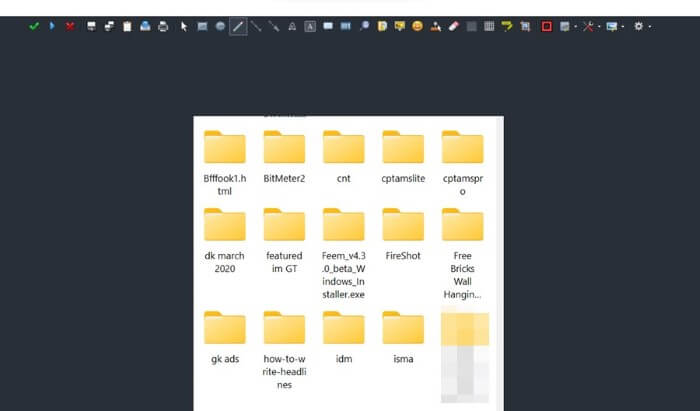Select the idm folder
Viewport: 700px width, 411px height.
tap(344, 338)
